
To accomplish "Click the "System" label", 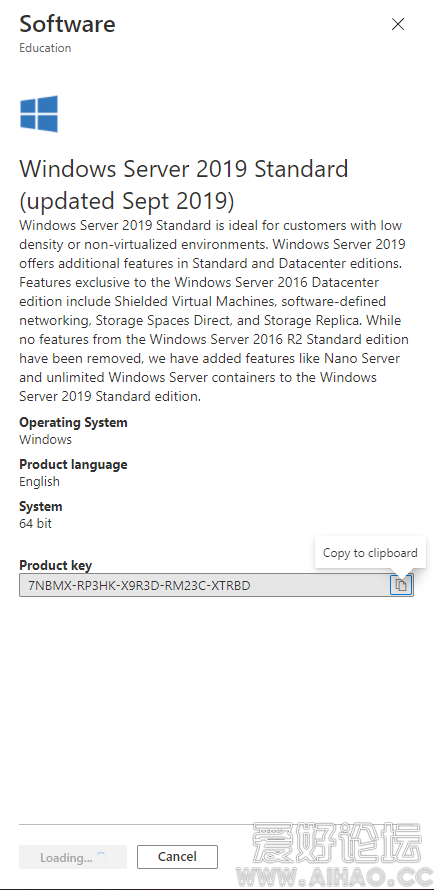I will [x=41, y=506].
